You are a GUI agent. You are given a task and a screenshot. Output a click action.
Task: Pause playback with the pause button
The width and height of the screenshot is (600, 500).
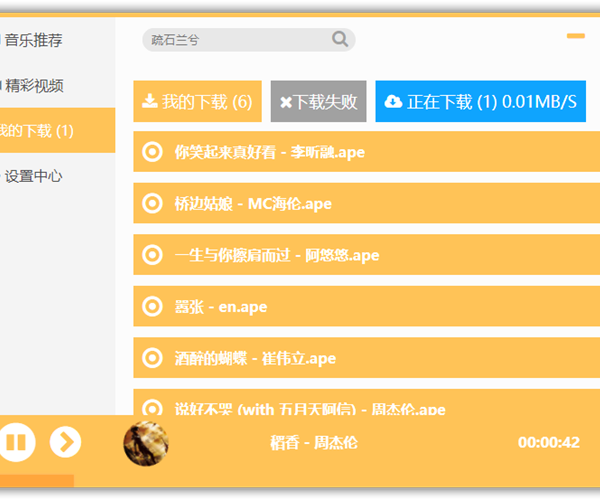pos(16,442)
